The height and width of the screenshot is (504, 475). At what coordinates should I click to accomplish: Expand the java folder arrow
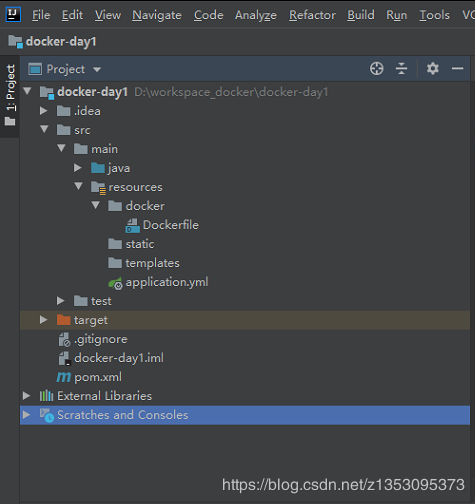(78, 168)
